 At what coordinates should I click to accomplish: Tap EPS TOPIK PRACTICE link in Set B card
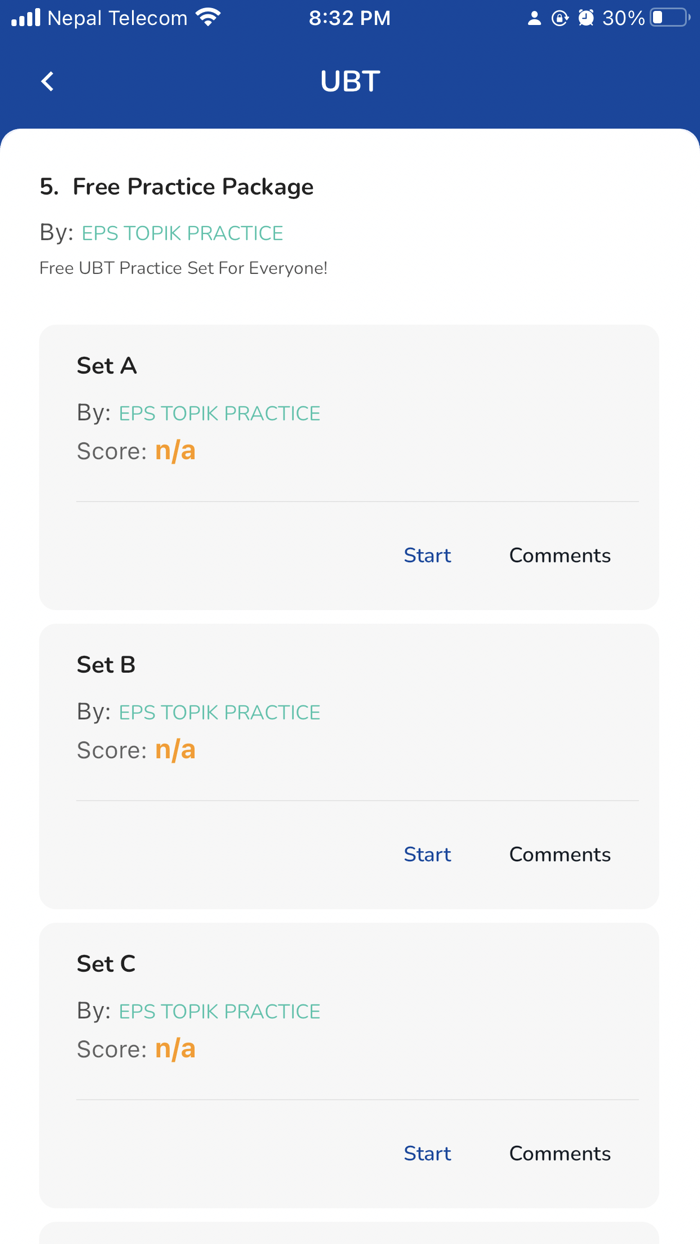[220, 712]
